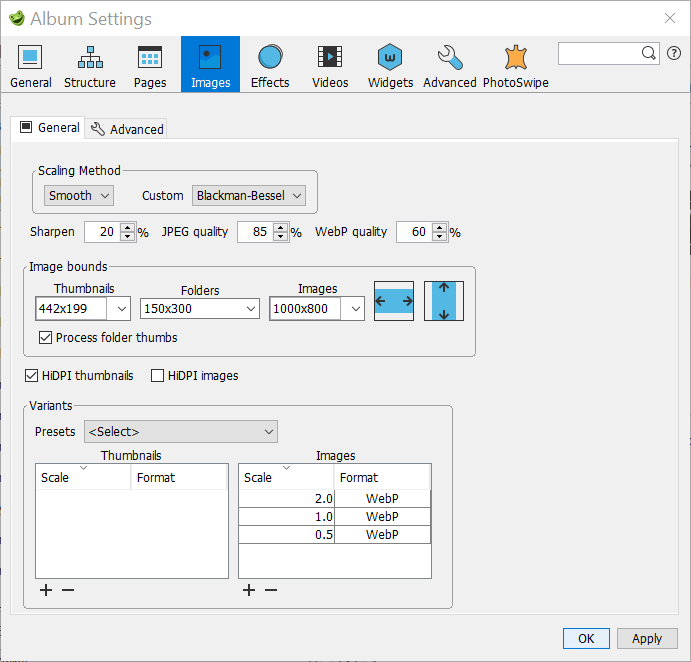
Task: Expand the Blackman-Bessel custom dropdown
Action: (x=248, y=196)
